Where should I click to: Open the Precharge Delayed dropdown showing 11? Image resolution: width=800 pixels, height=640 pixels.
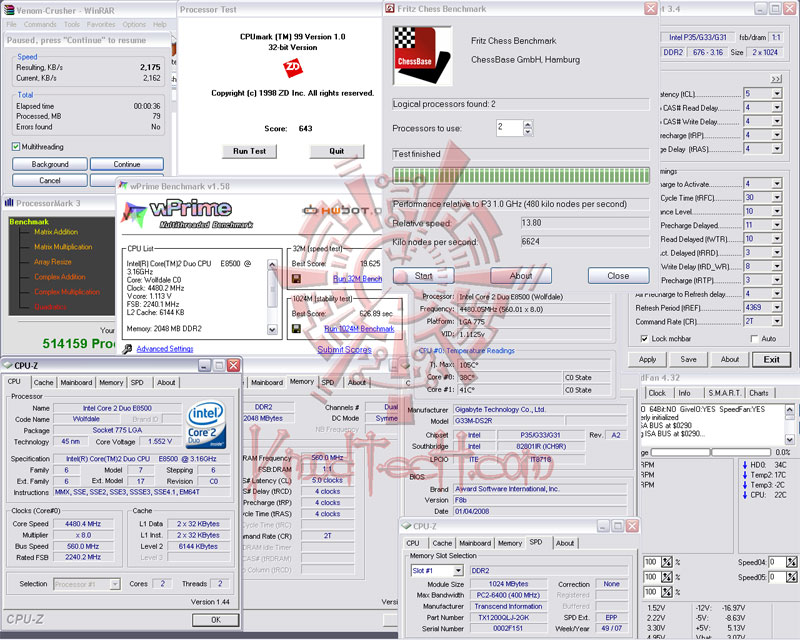(x=777, y=225)
